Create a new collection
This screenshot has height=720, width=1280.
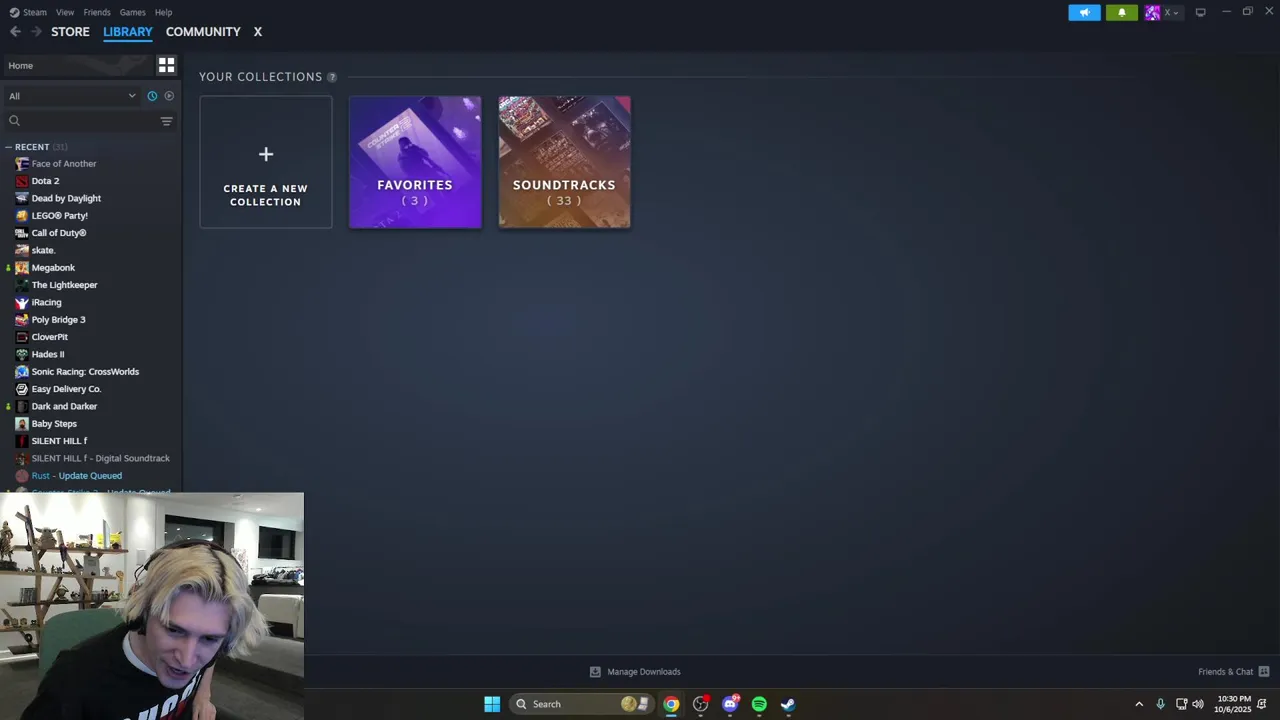coord(266,162)
